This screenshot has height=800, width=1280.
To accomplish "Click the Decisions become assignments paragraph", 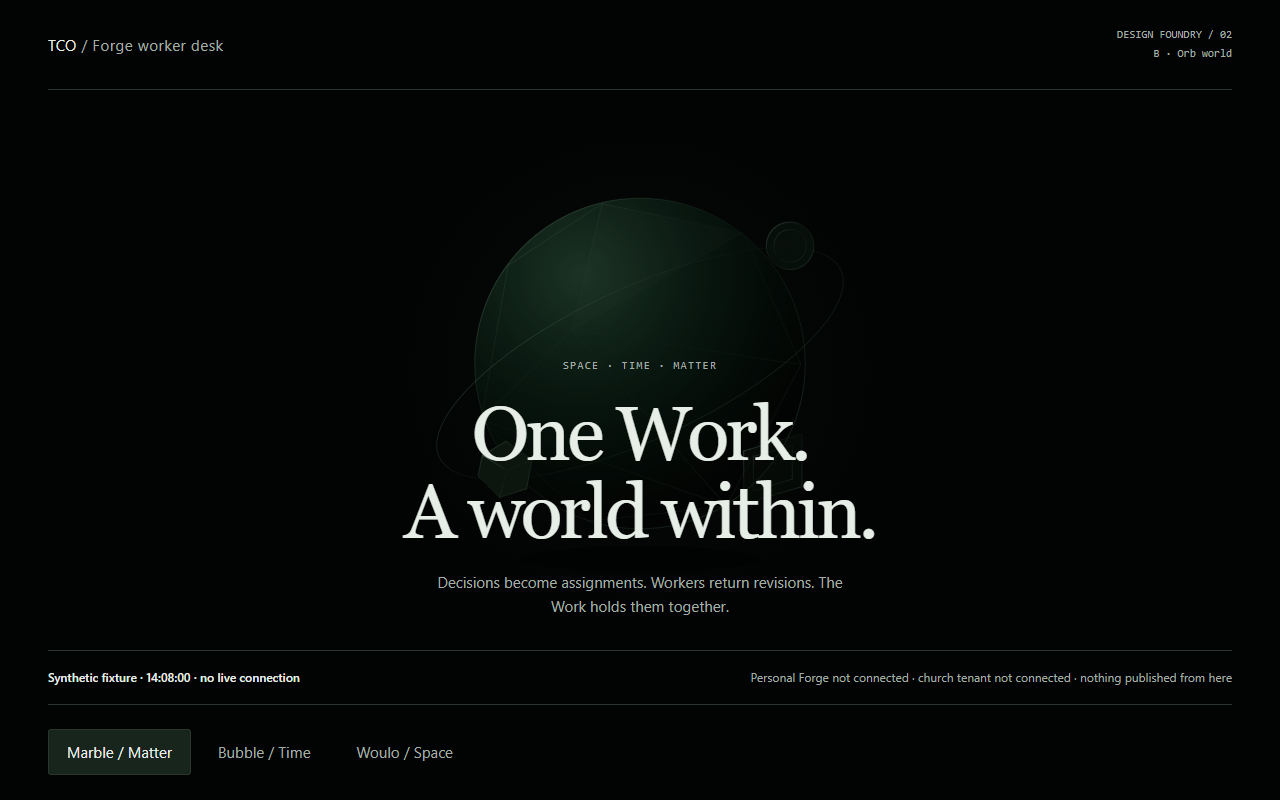I will [x=640, y=595].
